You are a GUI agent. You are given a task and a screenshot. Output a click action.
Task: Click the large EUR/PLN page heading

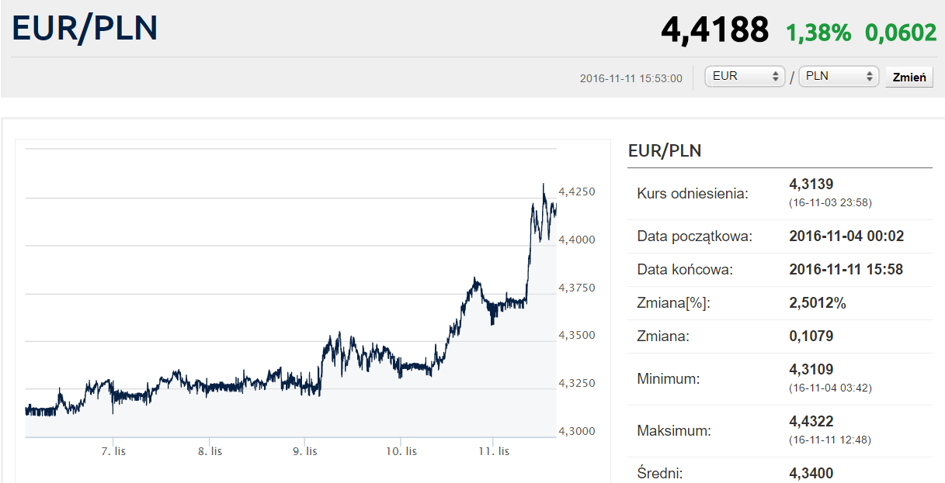click(x=85, y=29)
